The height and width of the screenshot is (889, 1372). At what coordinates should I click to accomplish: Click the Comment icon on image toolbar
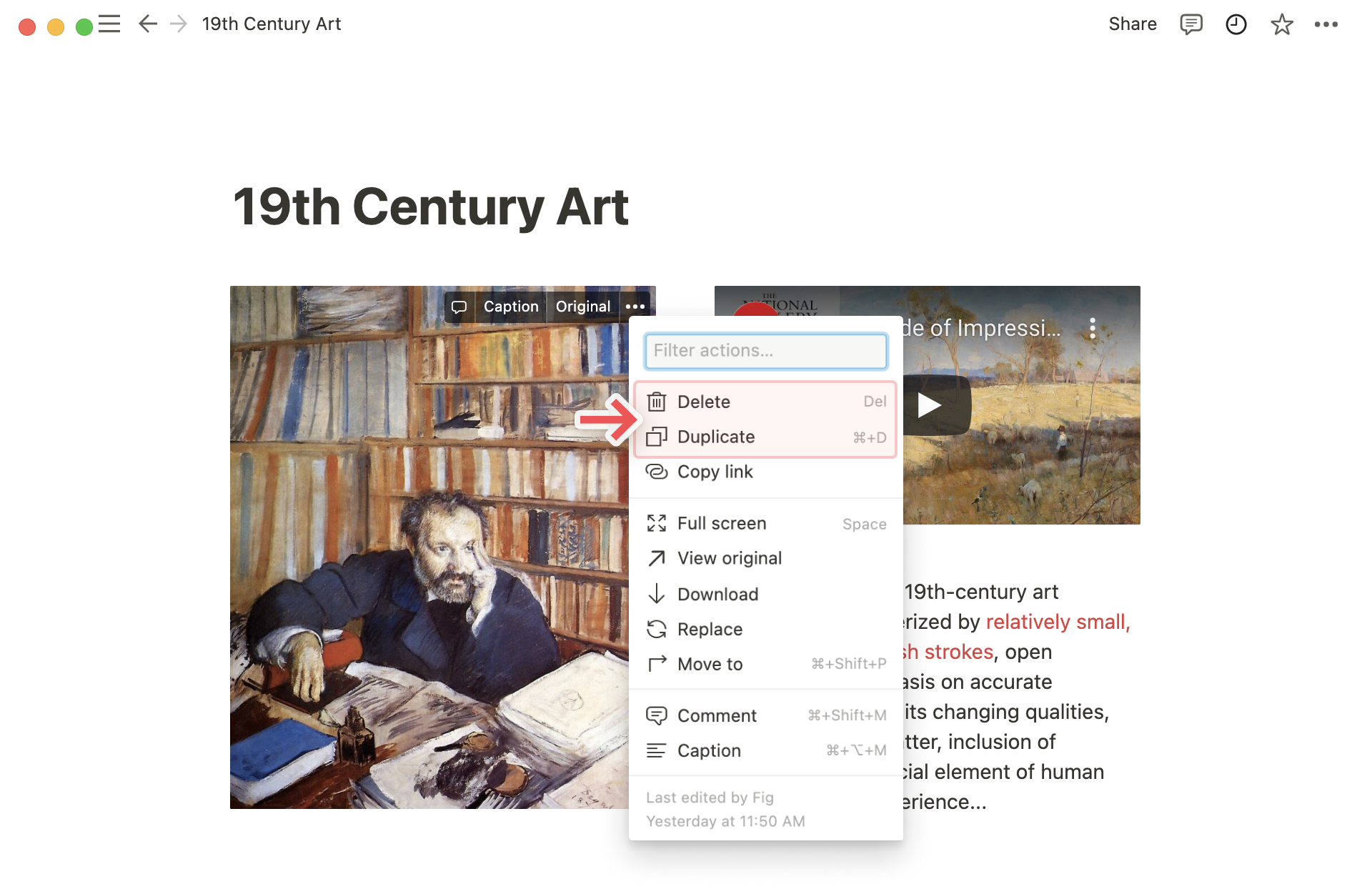pyautogui.click(x=458, y=307)
